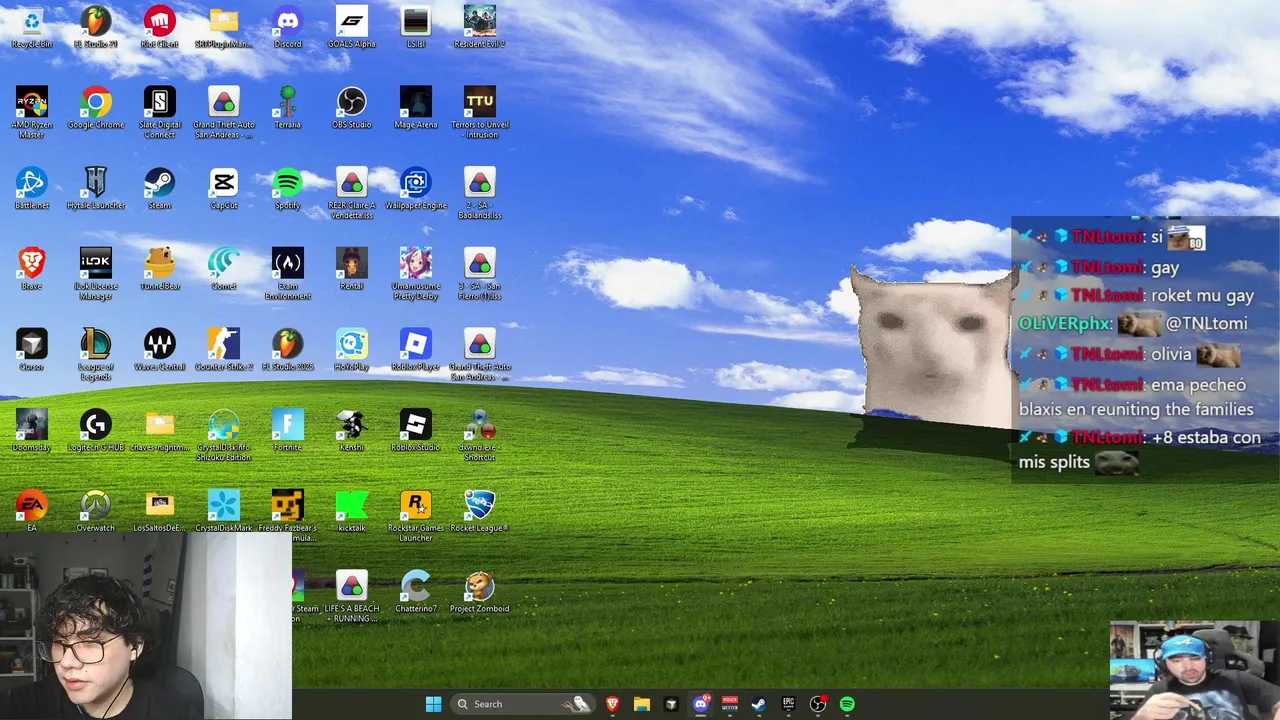Open the GOALS Alpha shortcut
Screen dimensions: 1280x720
pos(352,27)
